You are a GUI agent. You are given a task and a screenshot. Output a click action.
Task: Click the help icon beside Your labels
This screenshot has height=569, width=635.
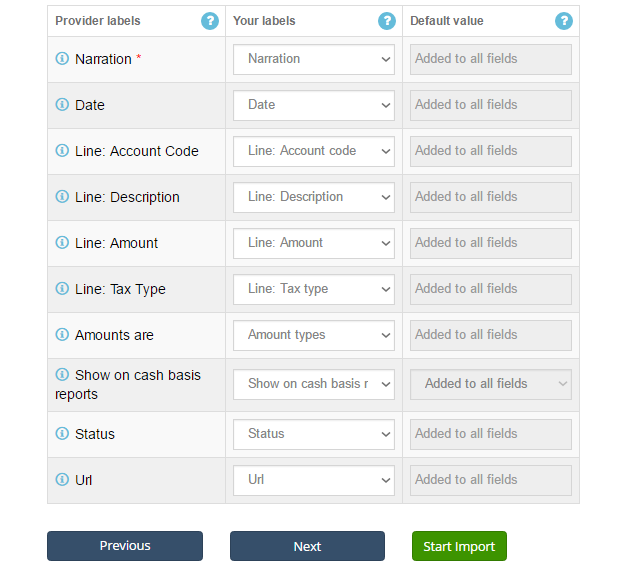(x=387, y=21)
